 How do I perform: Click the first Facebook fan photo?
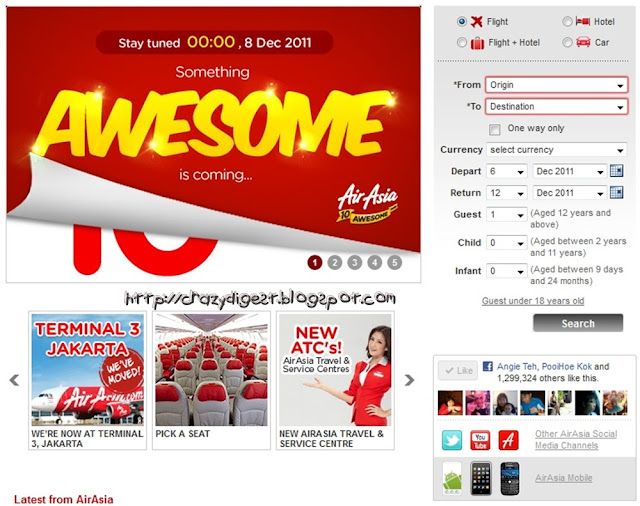(450, 402)
